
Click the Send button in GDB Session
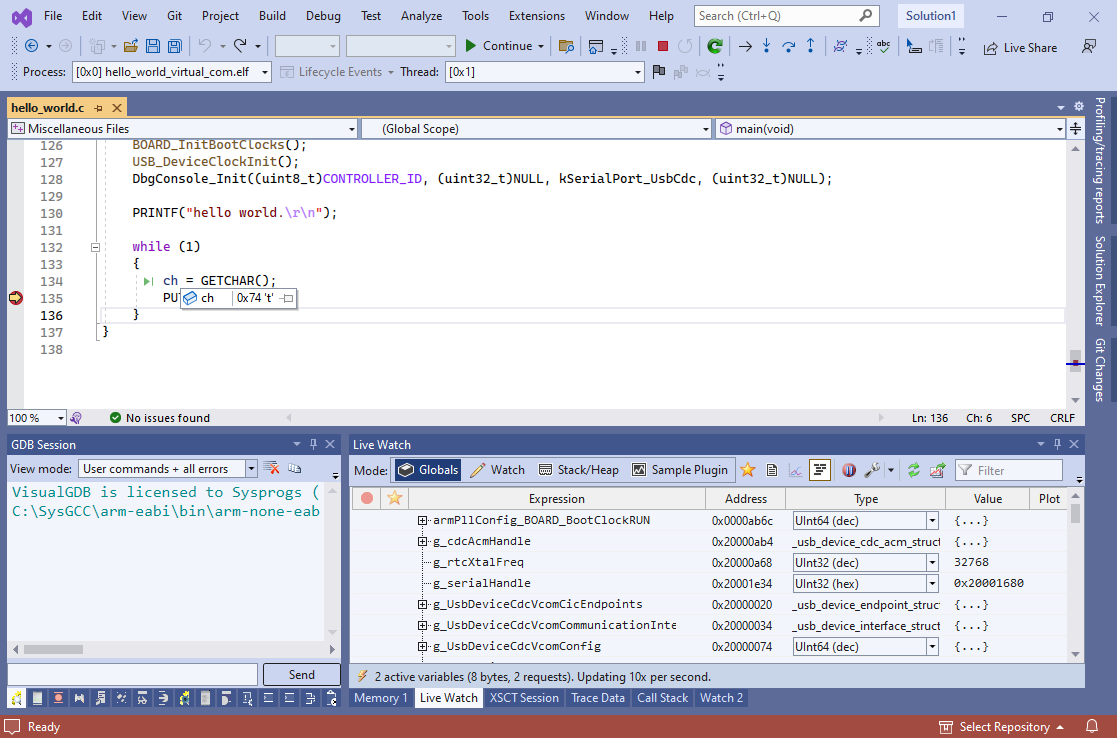[x=301, y=675]
